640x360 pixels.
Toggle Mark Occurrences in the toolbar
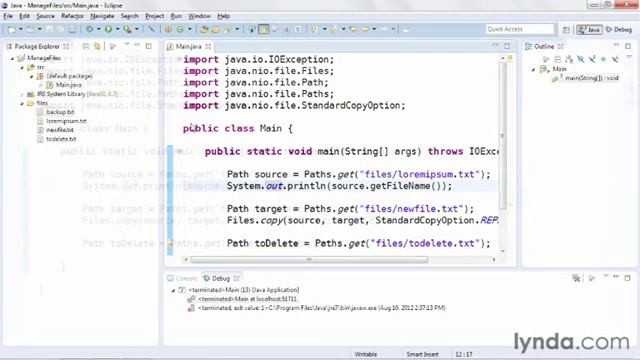[x=264, y=29]
